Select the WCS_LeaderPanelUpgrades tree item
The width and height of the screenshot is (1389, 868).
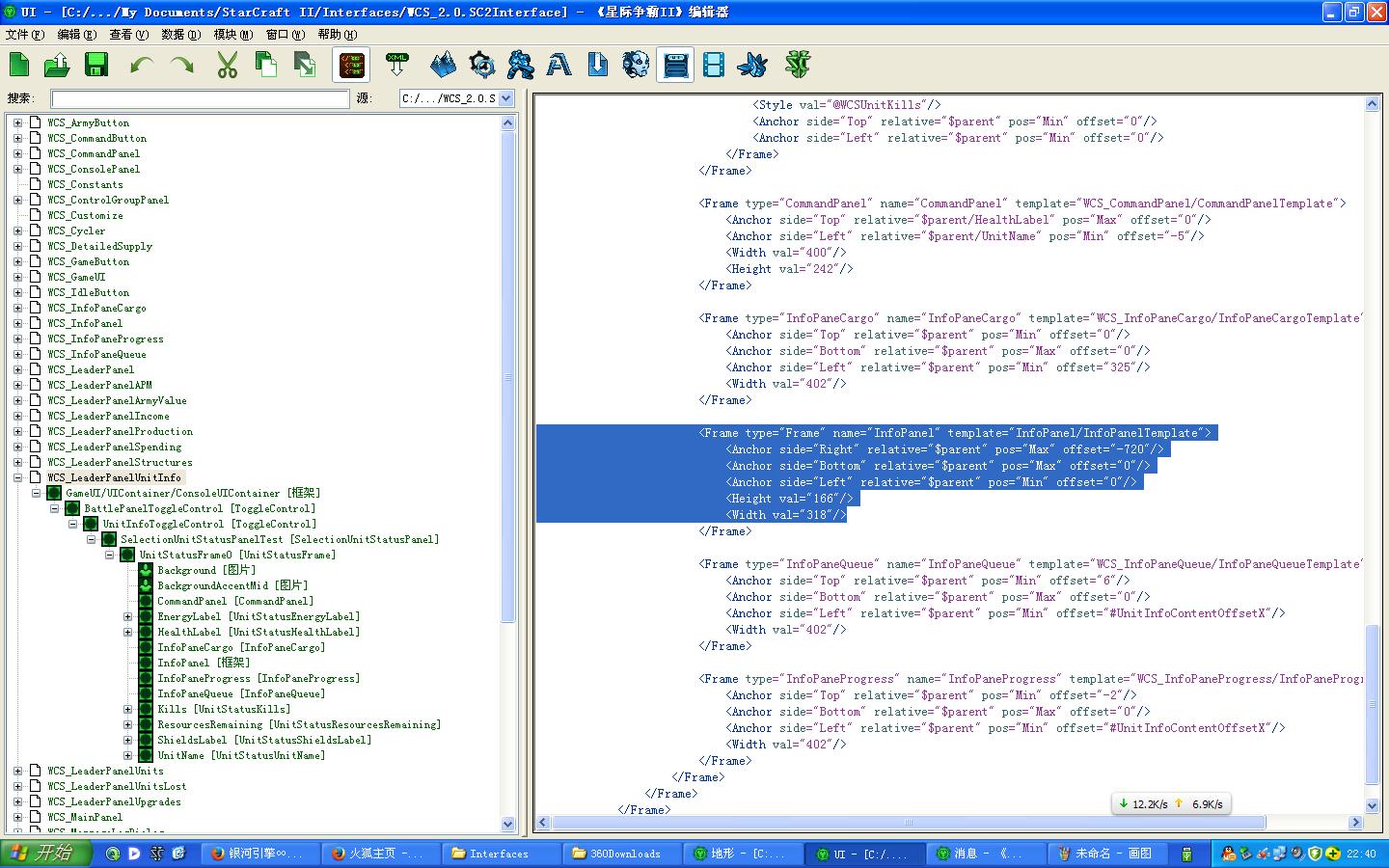114,801
